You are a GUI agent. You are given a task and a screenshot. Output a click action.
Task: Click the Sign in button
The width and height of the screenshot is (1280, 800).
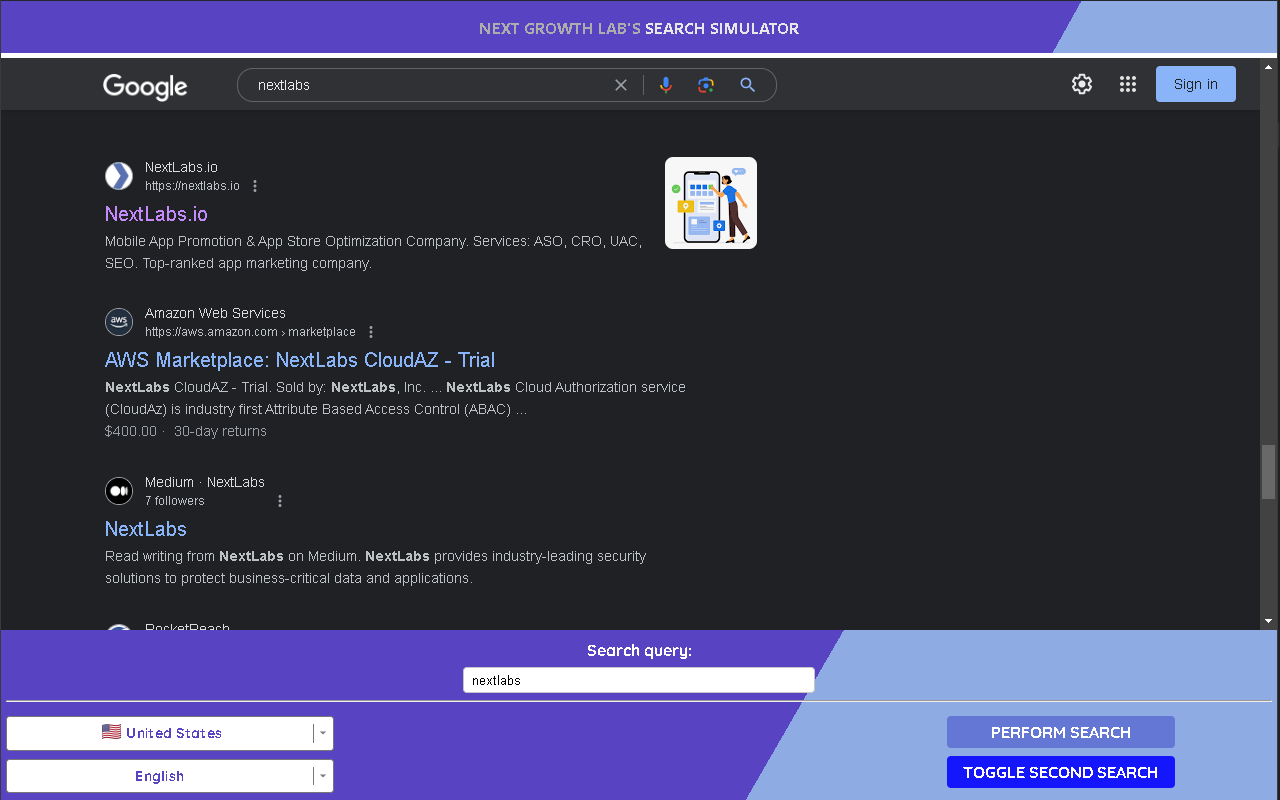[x=1195, y=83]
